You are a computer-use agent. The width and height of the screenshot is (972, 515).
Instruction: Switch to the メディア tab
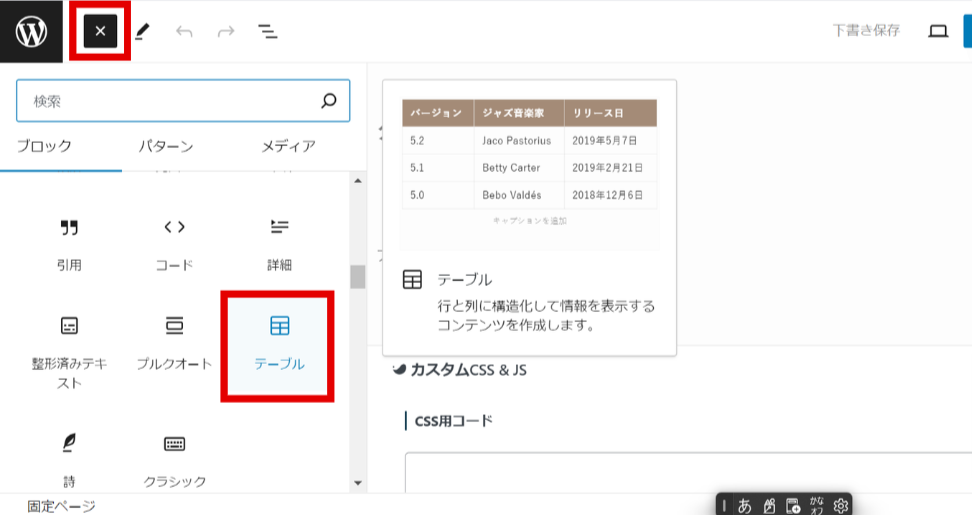coord(288,146)
